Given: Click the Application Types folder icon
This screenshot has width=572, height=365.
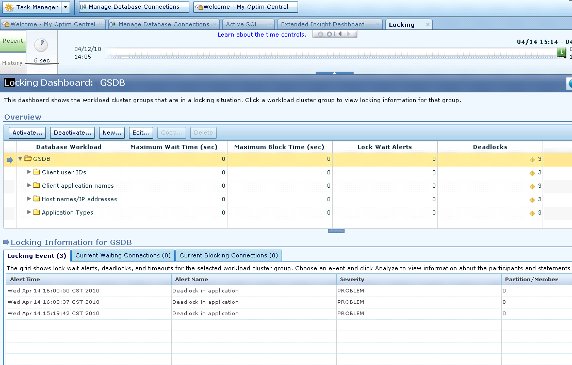Looking at the screenshot, I should [36, 212].
